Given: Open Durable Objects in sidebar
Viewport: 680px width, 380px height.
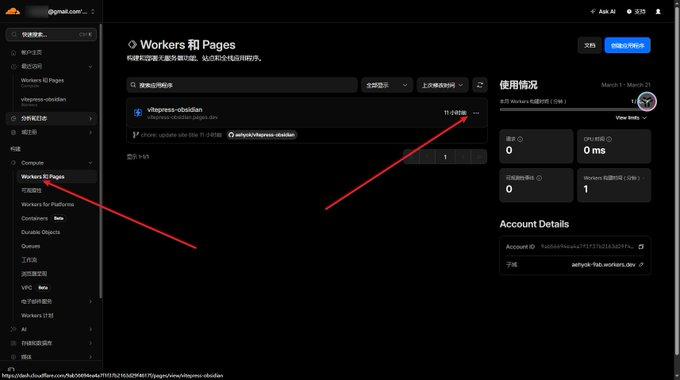Looking at the screenshot, I should pyautogui.click(x=40, y=232).
